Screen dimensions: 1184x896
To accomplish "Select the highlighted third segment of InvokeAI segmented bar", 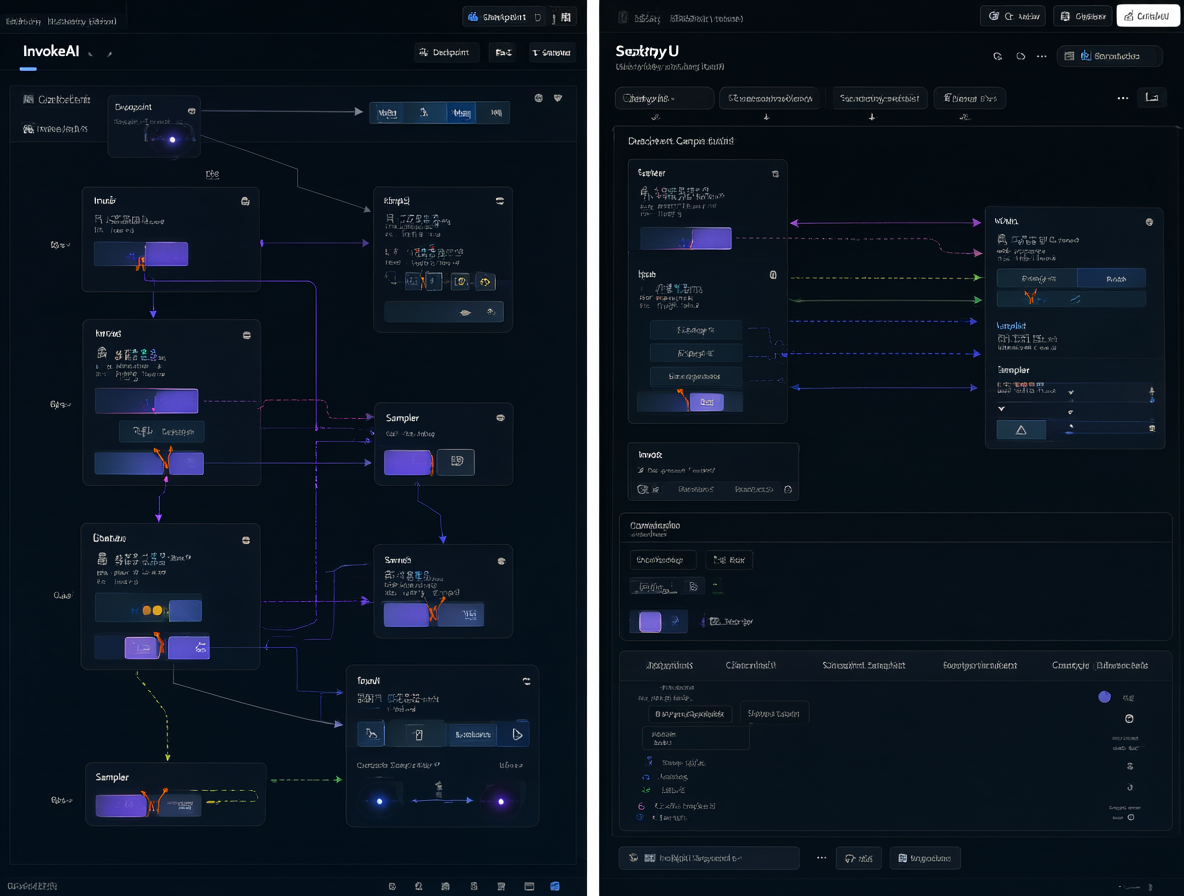I will tap(461, 112).
